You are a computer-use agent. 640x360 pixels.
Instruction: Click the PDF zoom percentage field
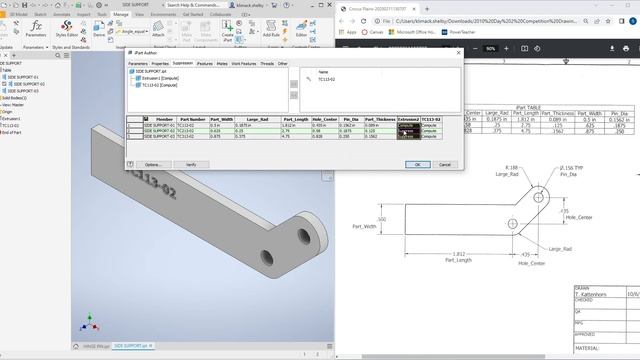[491, 49]
